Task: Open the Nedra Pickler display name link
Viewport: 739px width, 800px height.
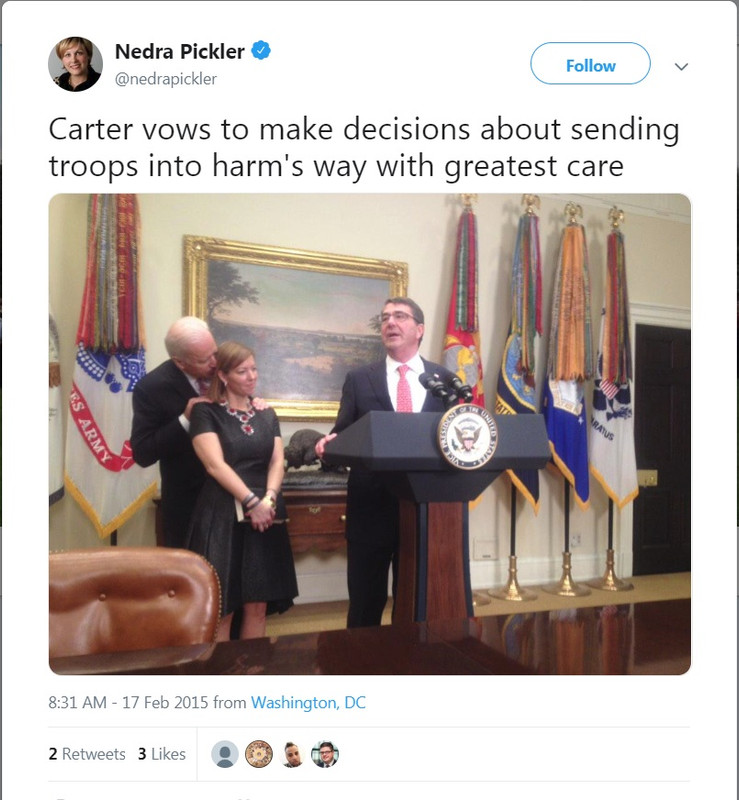Action: [180, 51]
